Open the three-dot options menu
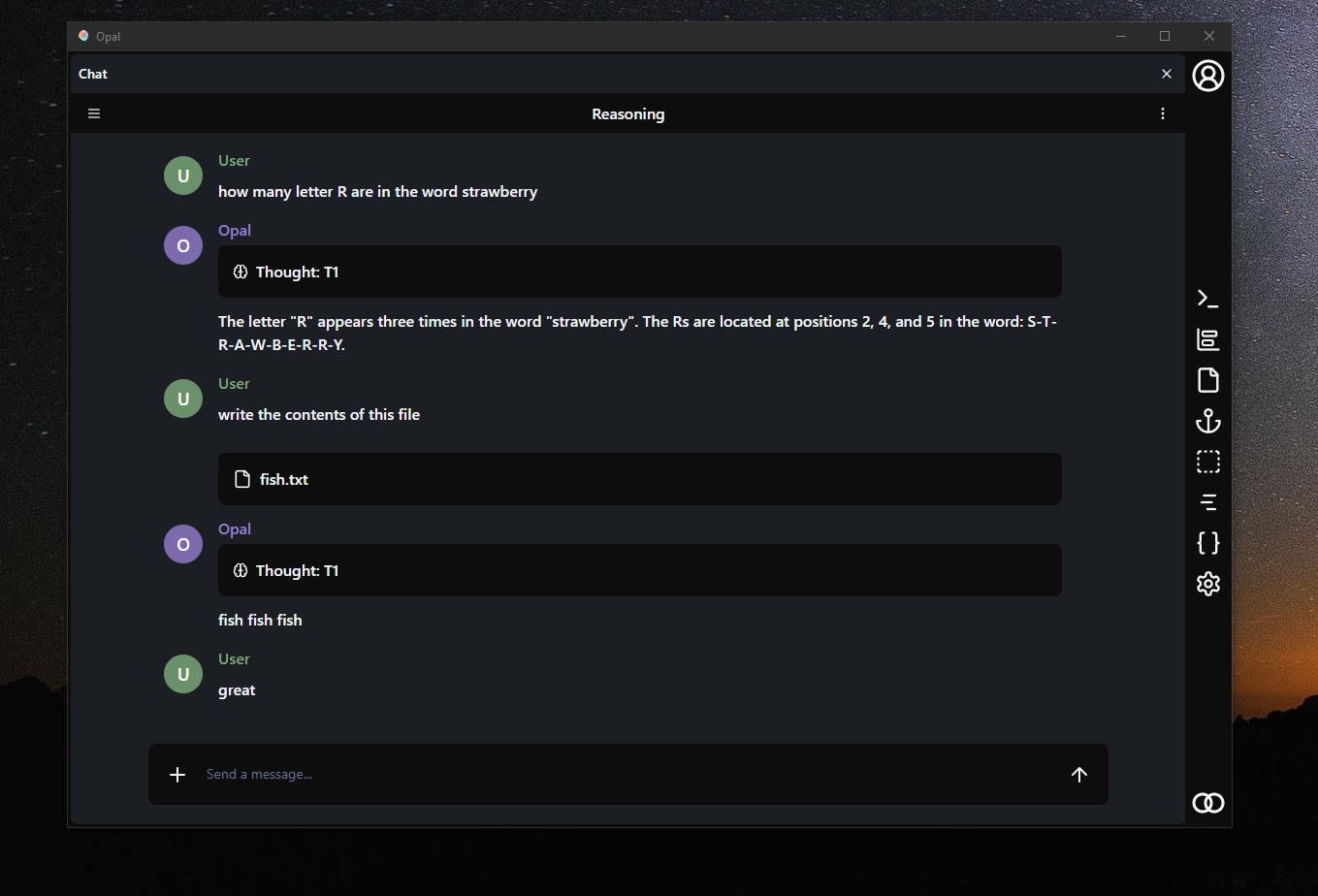This screenshot has height=896, width=1318. tap(1163, 114)
